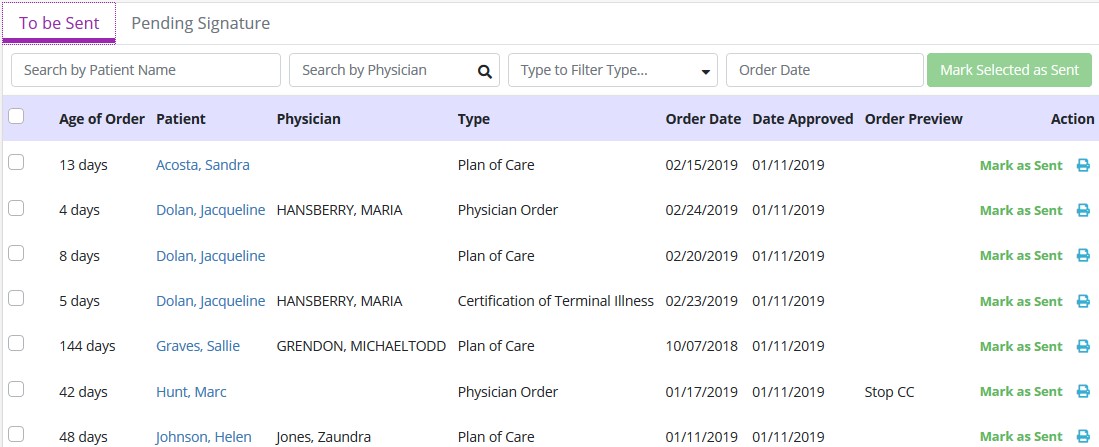Print the Graves, Sallie Plan of Care
The height and width of the screenshot is (447, 1099).
(x=1083, y=346)
